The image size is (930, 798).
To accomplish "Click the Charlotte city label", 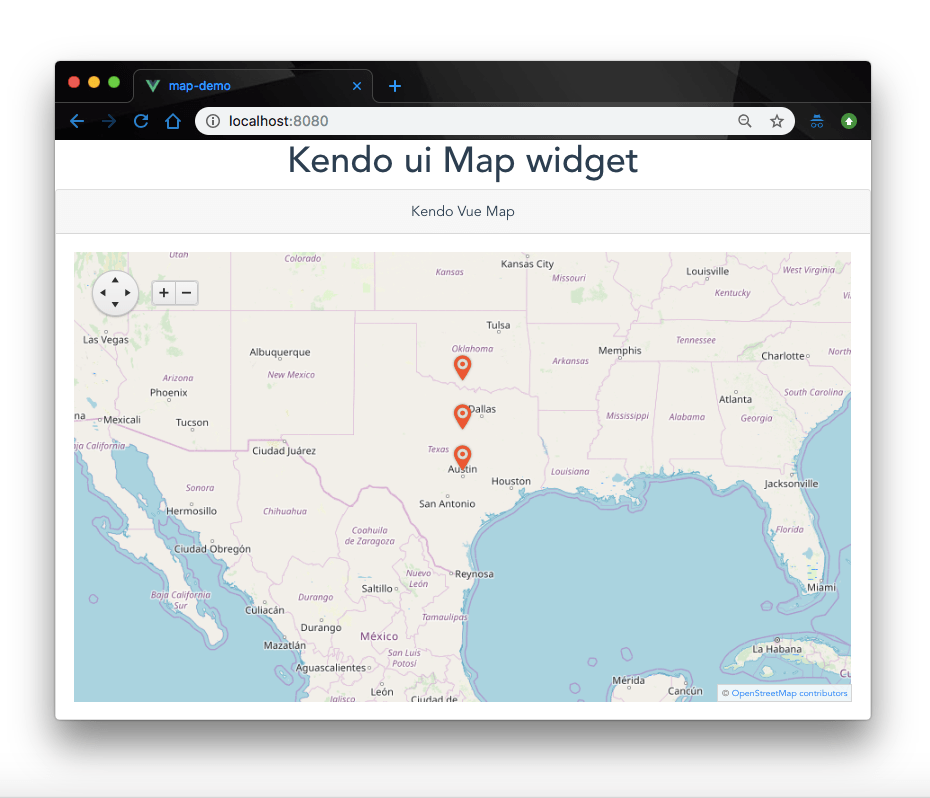I will point(783,356).
